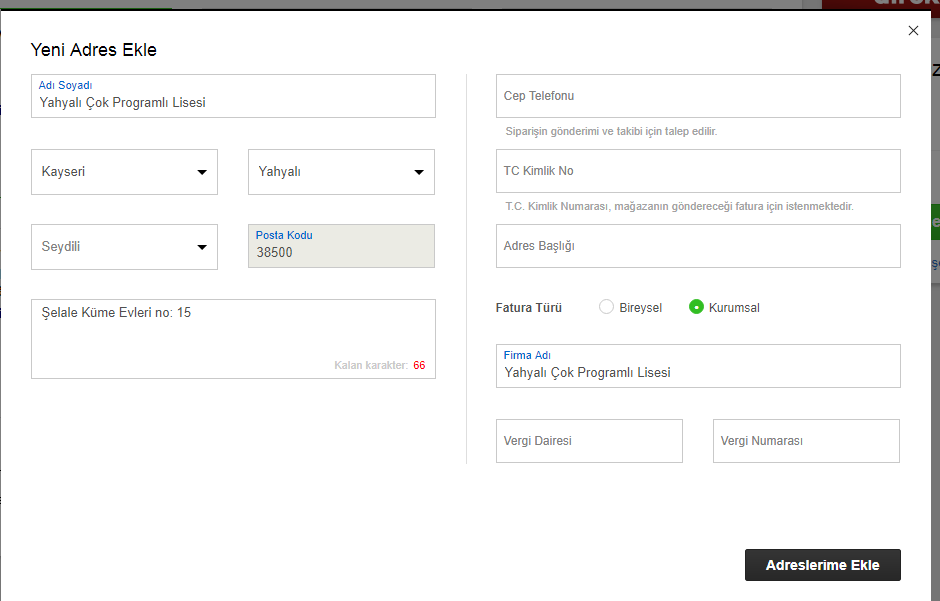Click the Posta Kodu field showing 38500
The image size is (940, 601).
click(x=341, y=252)
